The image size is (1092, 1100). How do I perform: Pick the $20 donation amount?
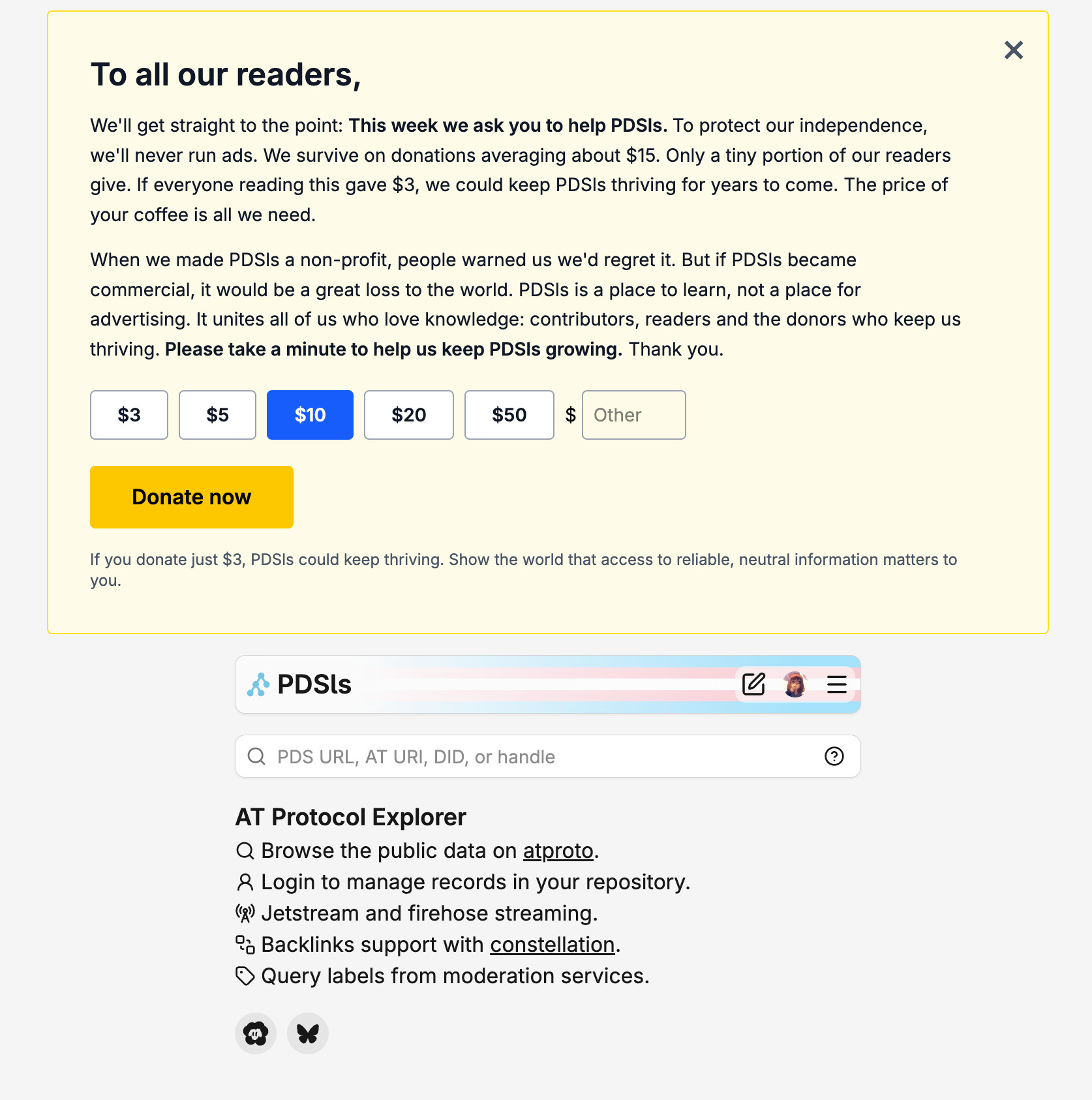408,415
